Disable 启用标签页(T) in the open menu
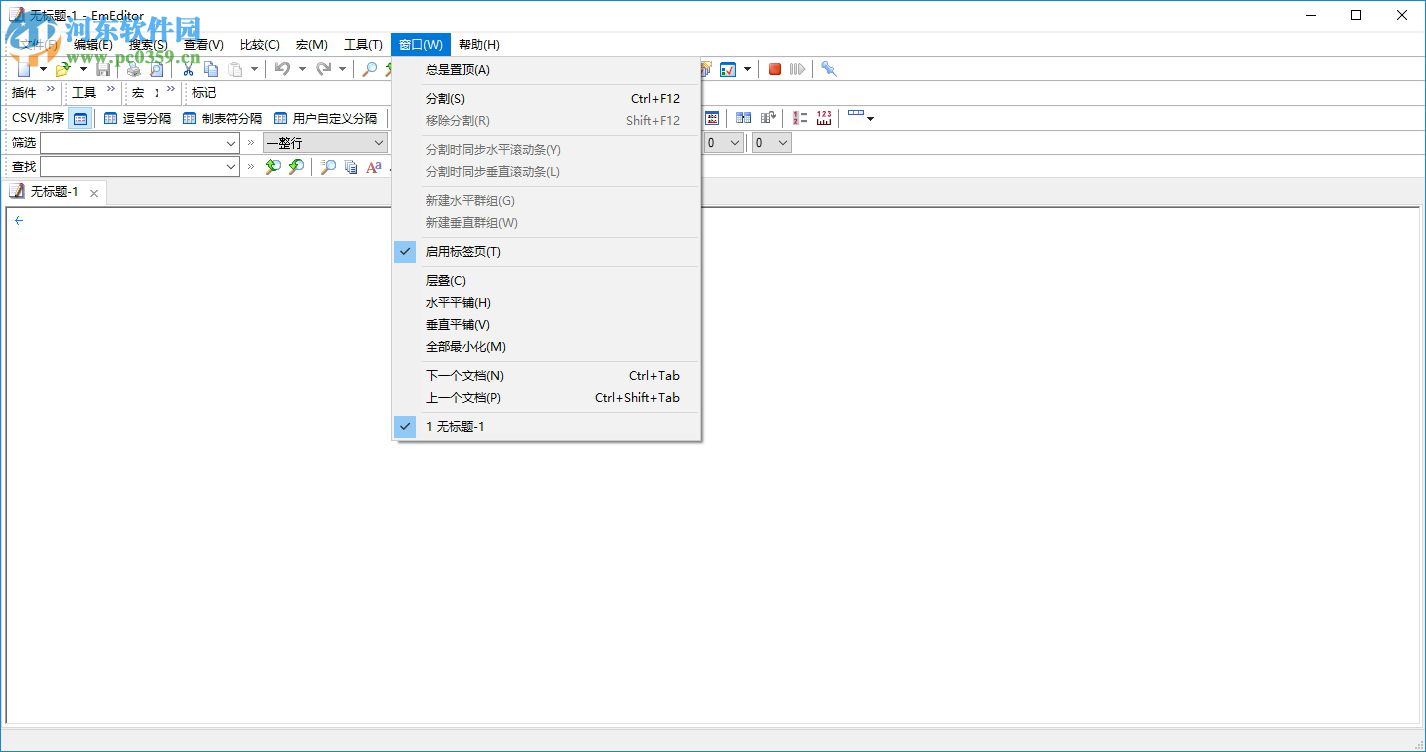 (462, 251)
